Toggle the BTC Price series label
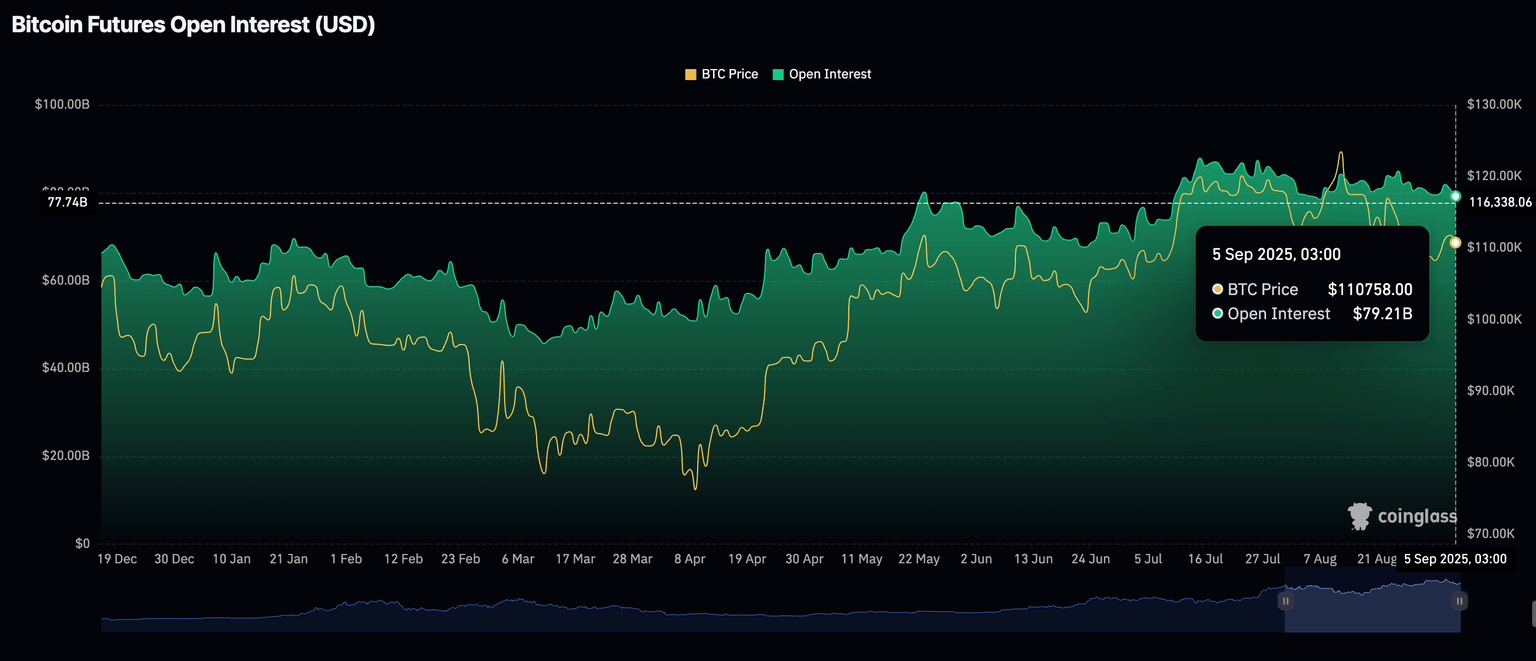This screenshot has height=661, width=1536. point(729,74)
